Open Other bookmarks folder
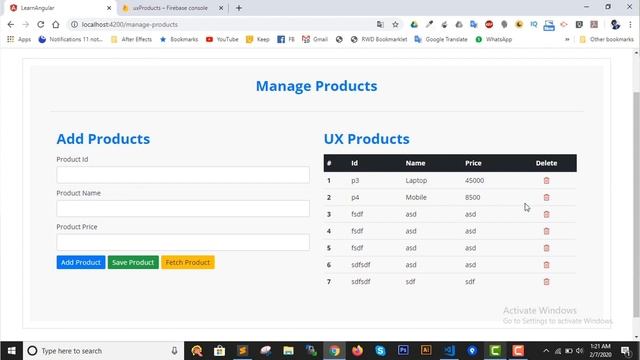The height and width of the screenshot is (360, 640). [607, 40]
